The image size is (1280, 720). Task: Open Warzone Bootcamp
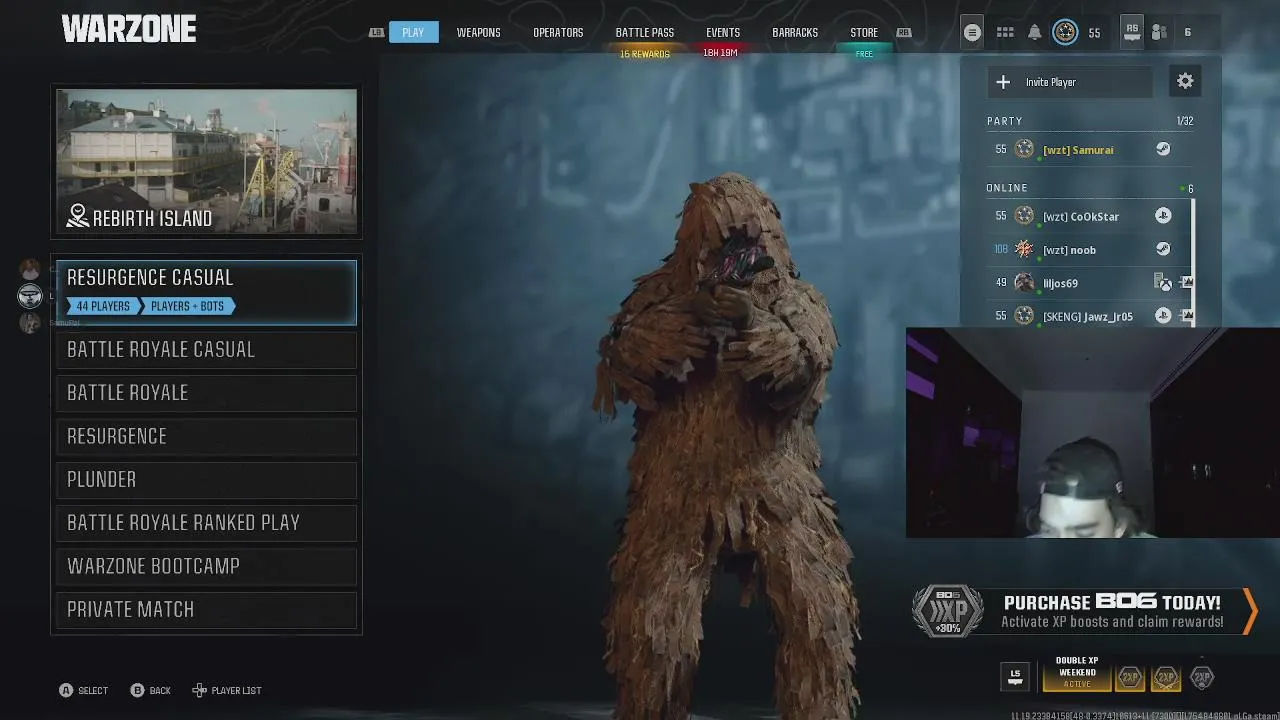tap(206, 566)
